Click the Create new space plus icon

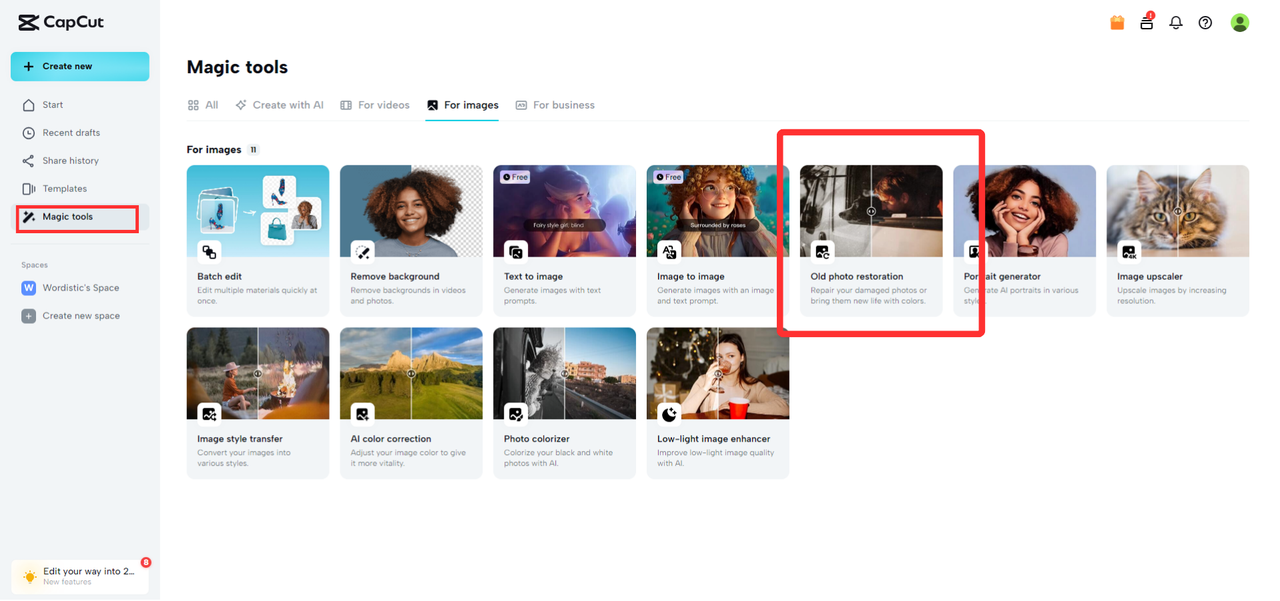(x=29, y=316)
